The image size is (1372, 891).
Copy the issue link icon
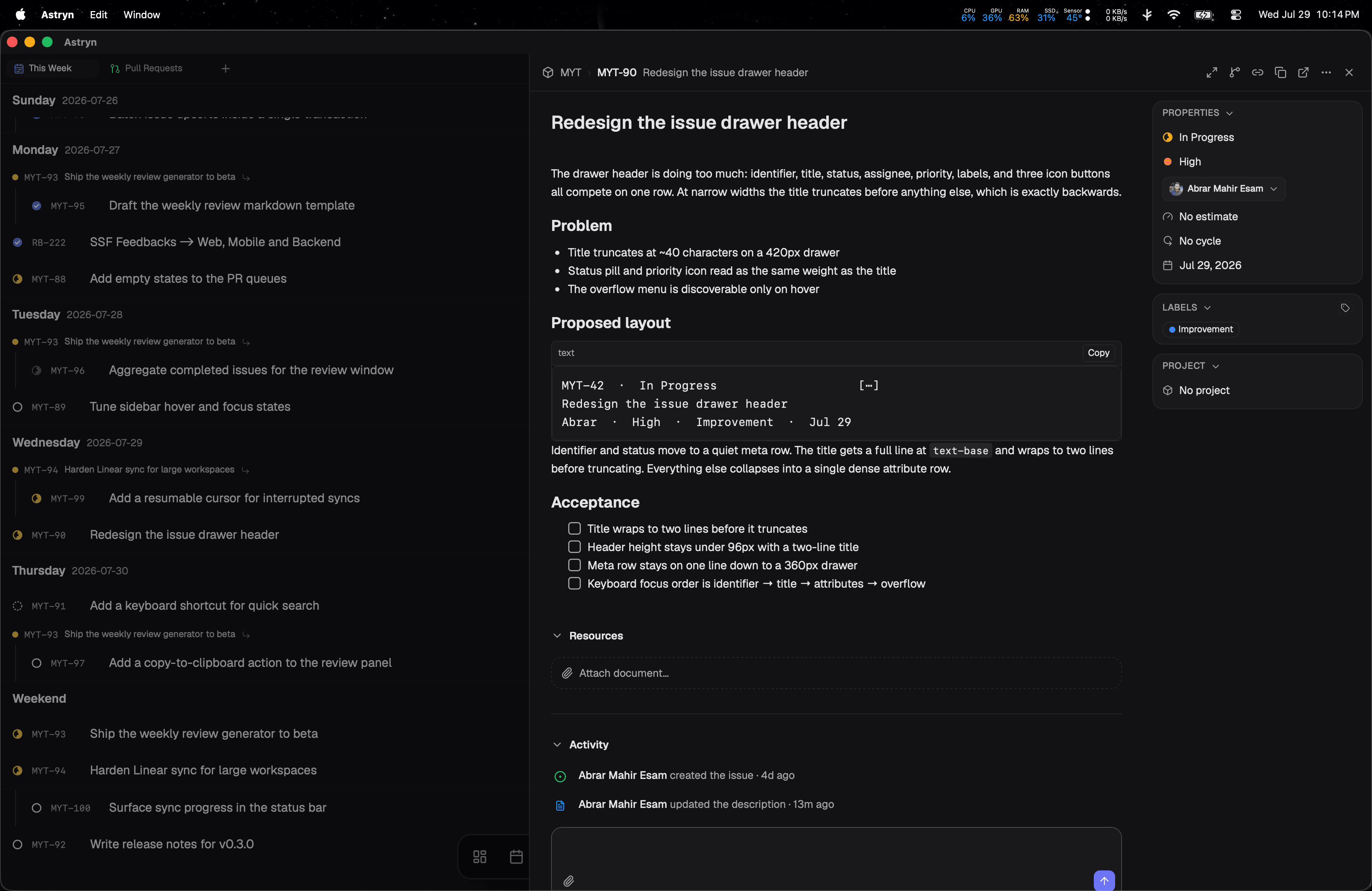(1257, 73)
